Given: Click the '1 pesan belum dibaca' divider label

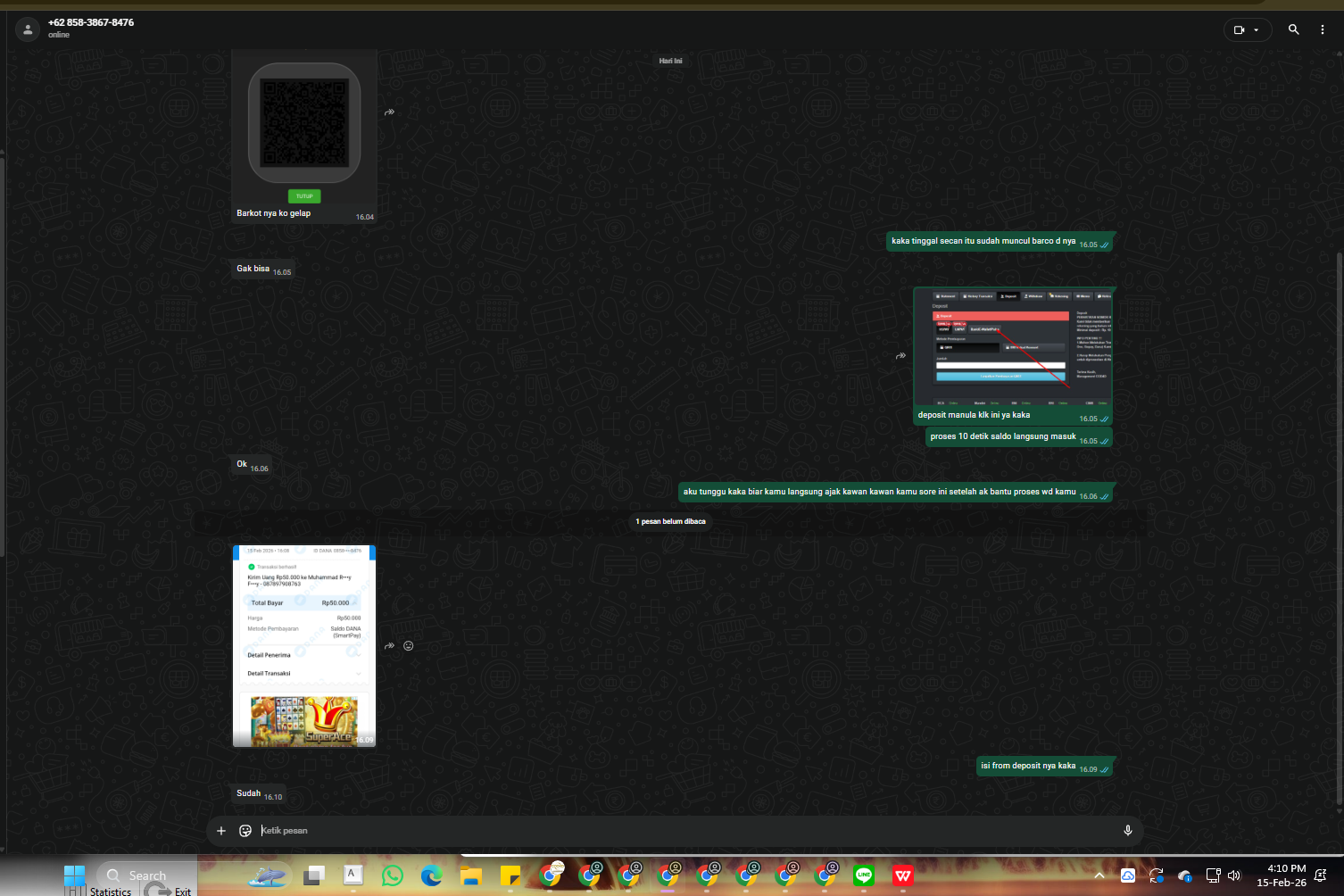Looking at the screenshot, I should click(x=671, y=521).
